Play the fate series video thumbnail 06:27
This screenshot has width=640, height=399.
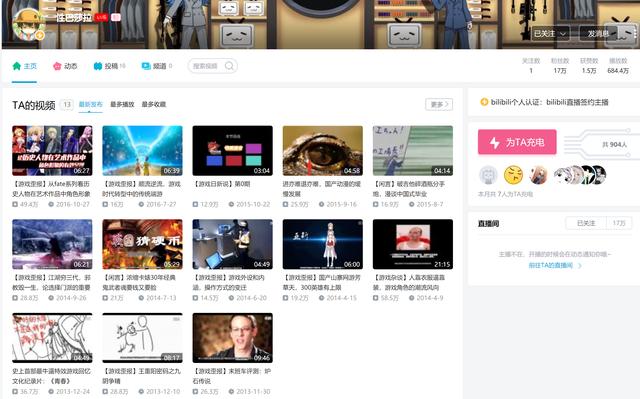click(52, 151)
